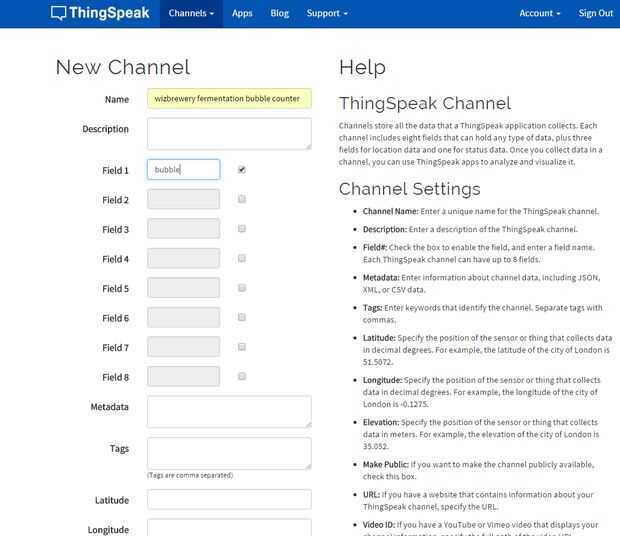Open the Blog link
Viewport: 620px width, 536px height.
[280, 13]
